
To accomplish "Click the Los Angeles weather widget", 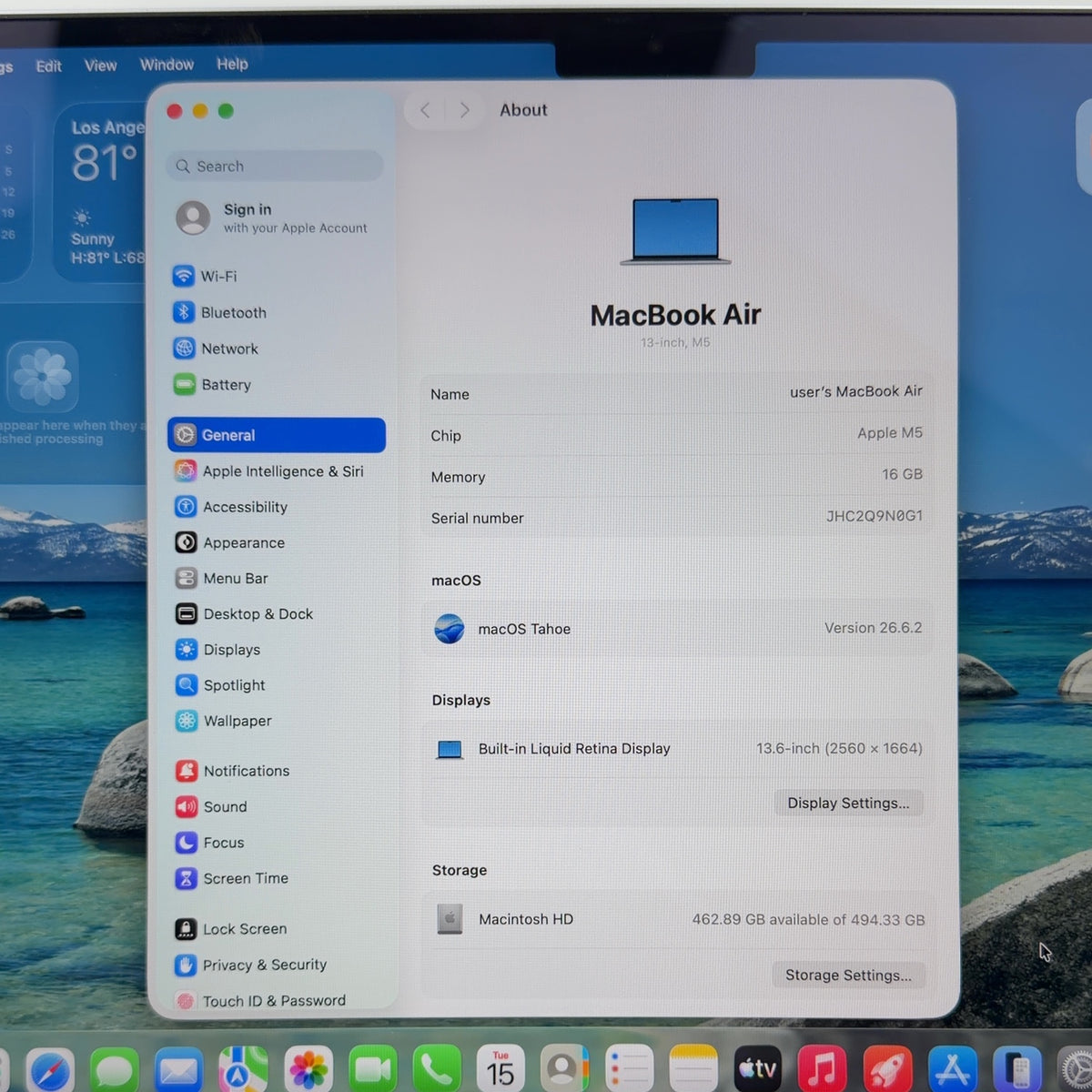I will [x=100, y=193].
